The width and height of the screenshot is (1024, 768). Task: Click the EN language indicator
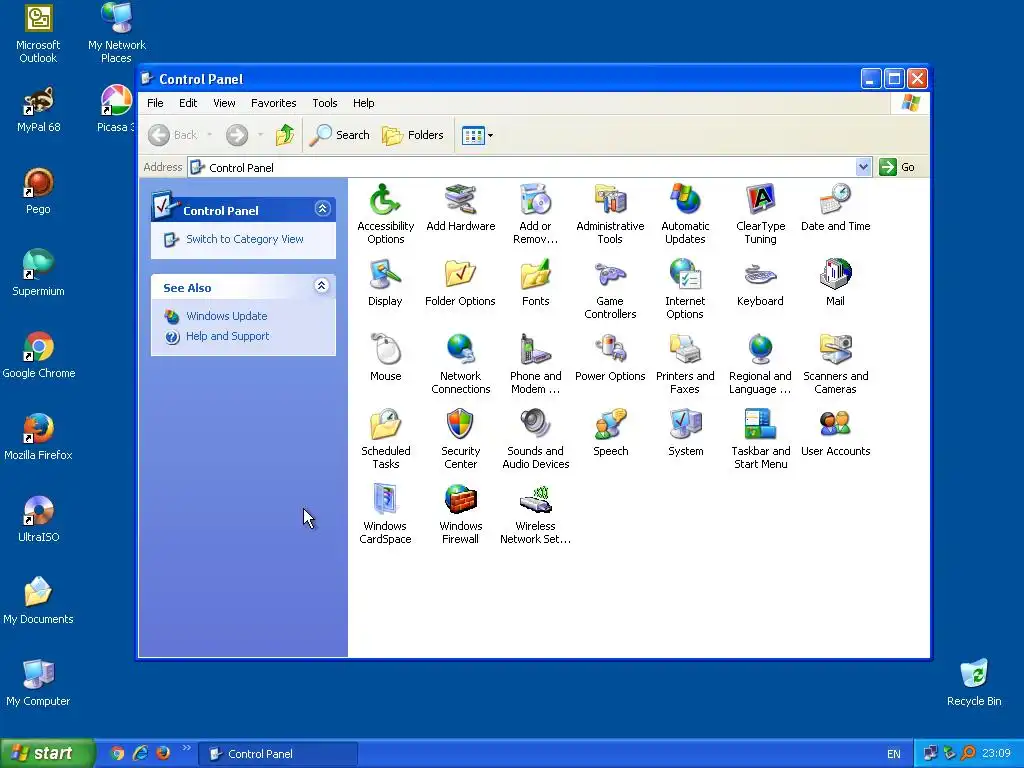pos(894,754)
